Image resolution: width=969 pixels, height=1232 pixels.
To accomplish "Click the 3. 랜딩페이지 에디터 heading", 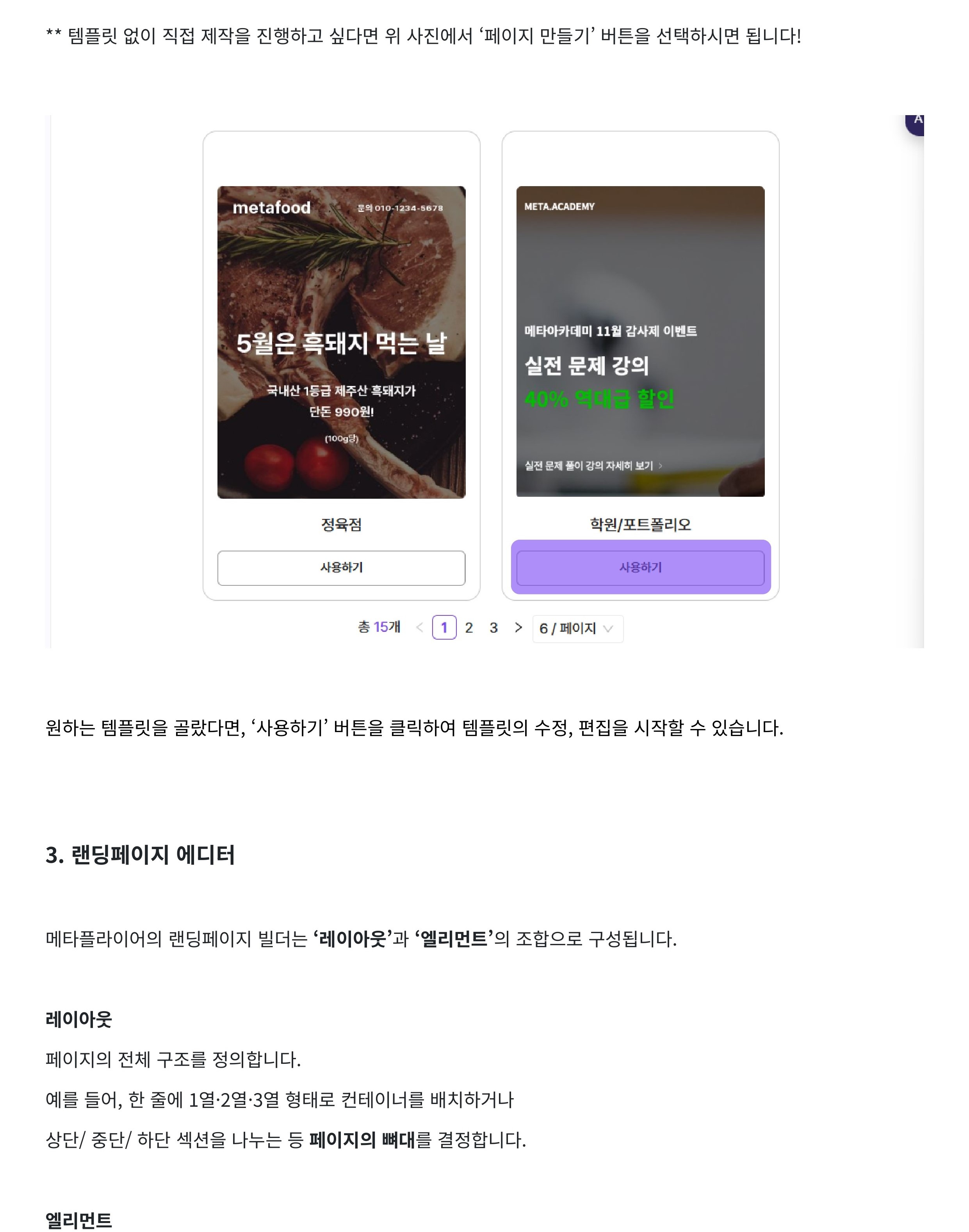I will [x=140, y=854].
